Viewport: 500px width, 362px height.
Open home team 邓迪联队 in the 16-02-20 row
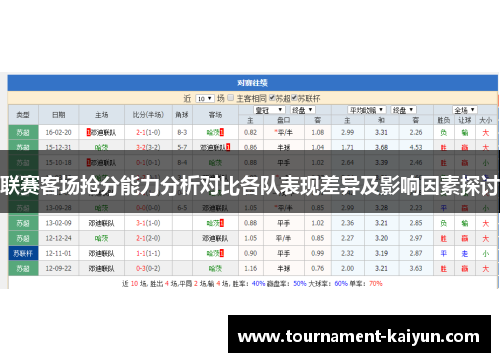click(x=103, y=132)
